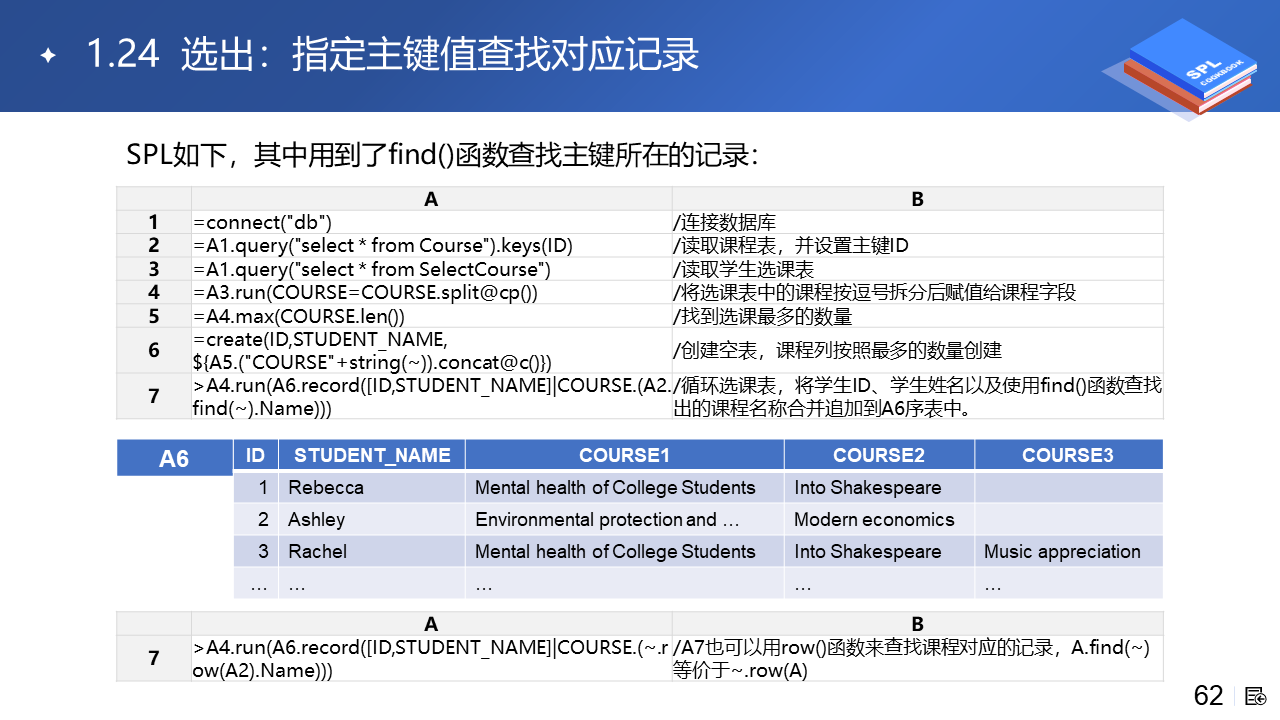Viewport: 1280px width, 720px height.
Task: Select the =A4.max(COURSE.len()) cell
Action: coord(431,316)
